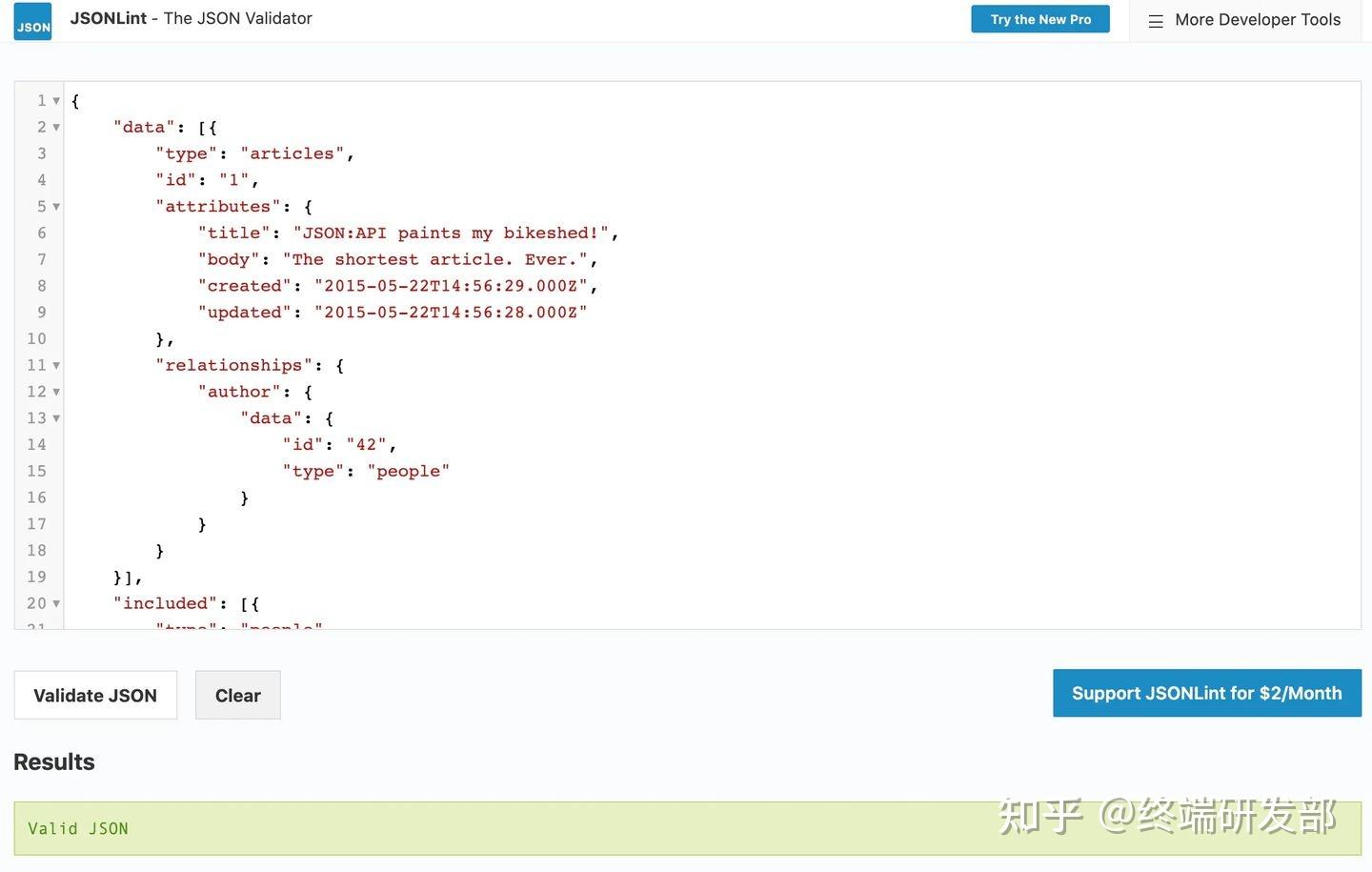
Task: Click the "title" key on line 6
Action: [233, 233]
